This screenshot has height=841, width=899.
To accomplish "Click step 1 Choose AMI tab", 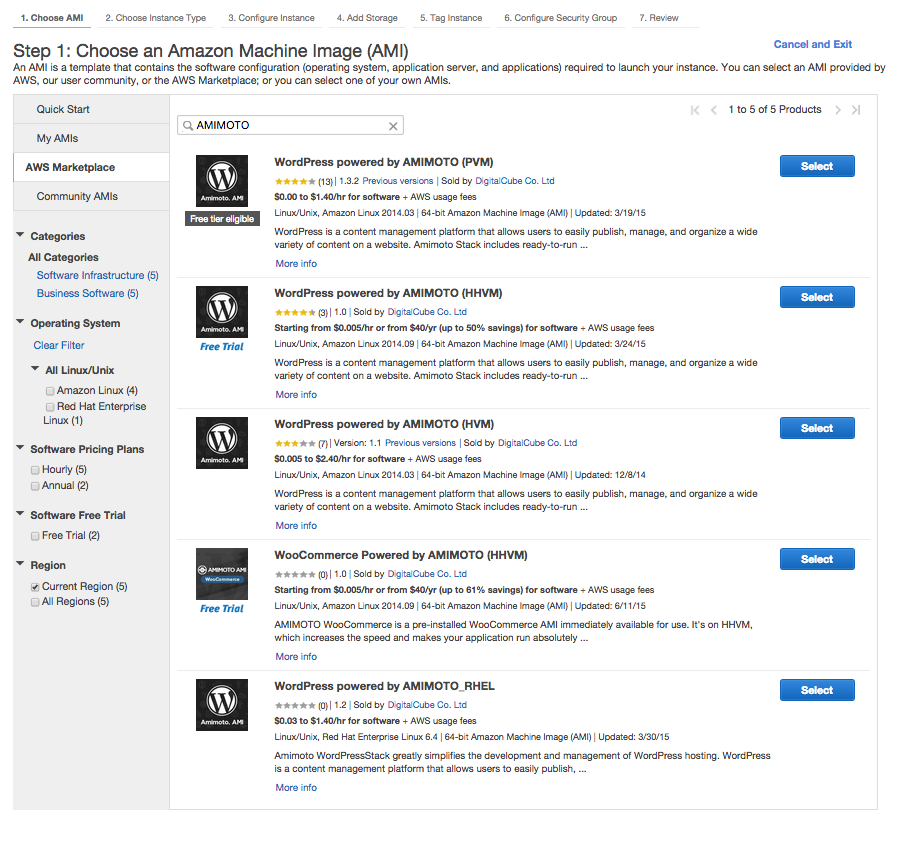I will point(52,18).
